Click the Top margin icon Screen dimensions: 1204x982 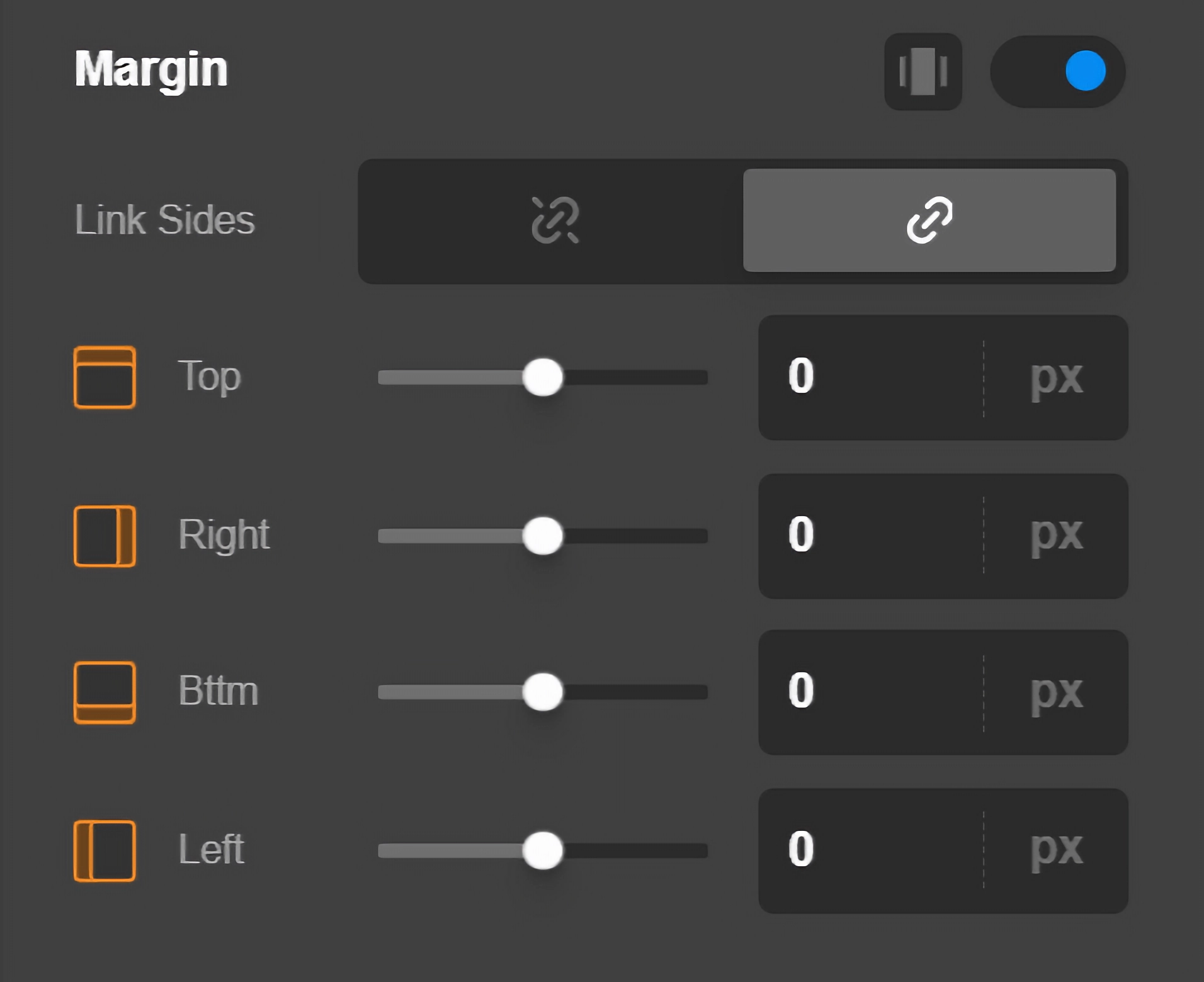pyautogui.click(x=105, y=377)
